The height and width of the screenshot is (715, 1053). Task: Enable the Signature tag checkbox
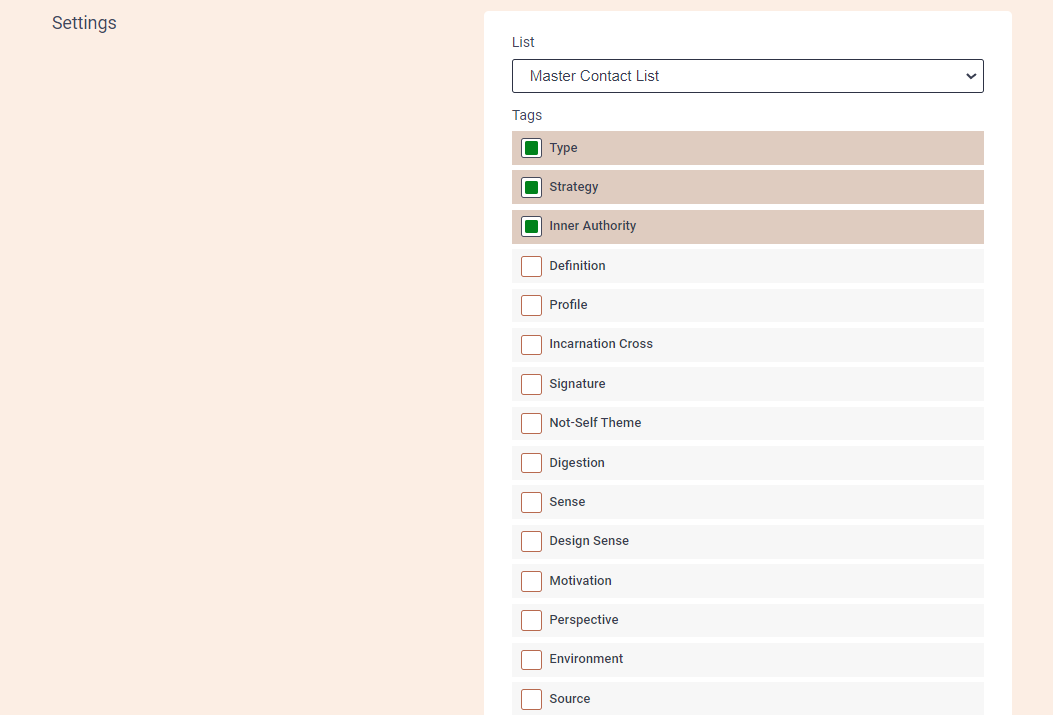click(531, 384)
